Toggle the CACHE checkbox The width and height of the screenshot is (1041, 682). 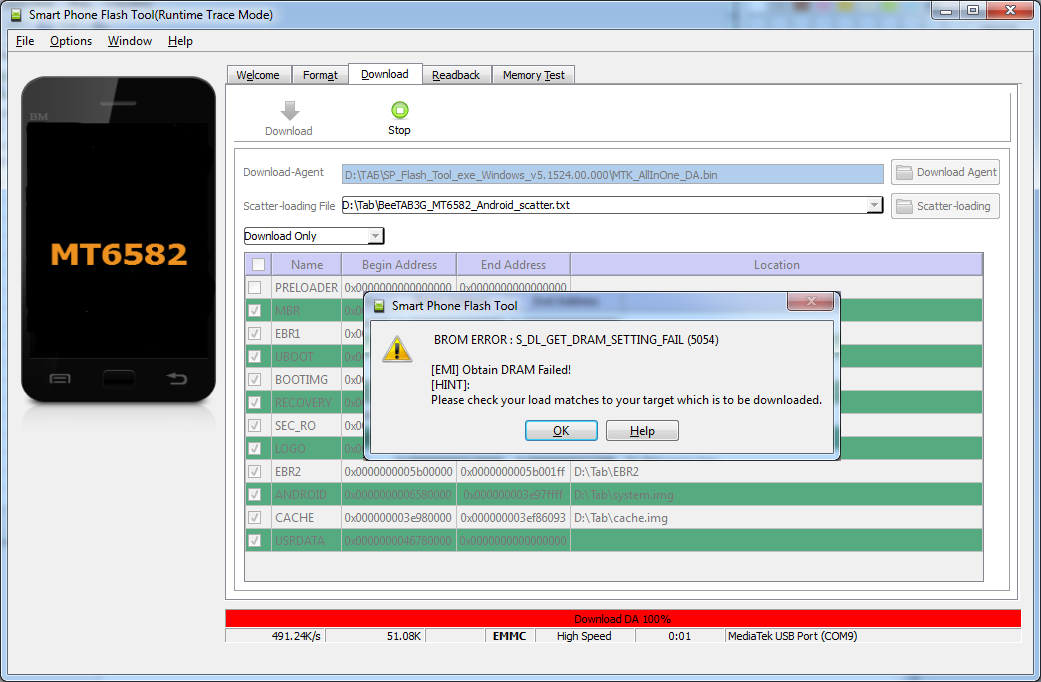coord(254,517)
